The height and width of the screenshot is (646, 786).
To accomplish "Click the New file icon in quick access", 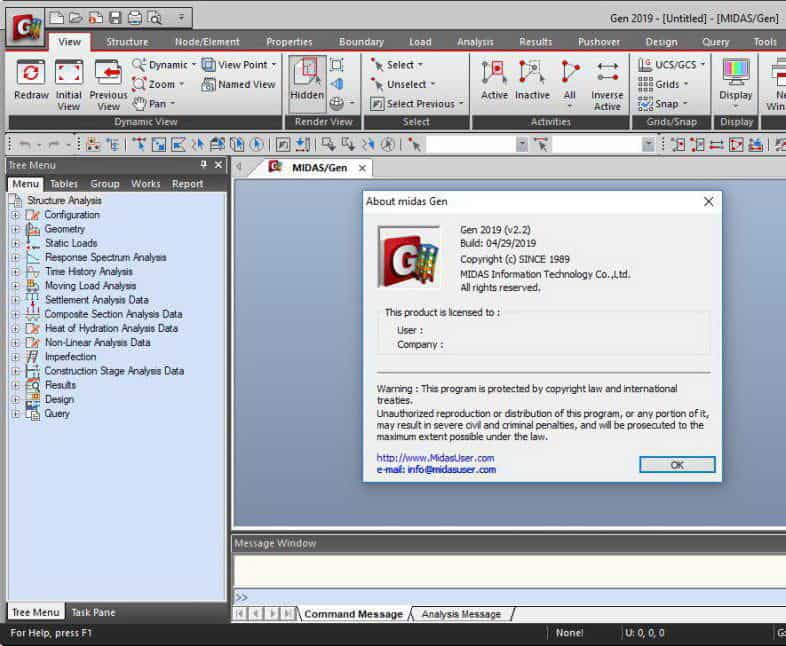I will 56,18.
